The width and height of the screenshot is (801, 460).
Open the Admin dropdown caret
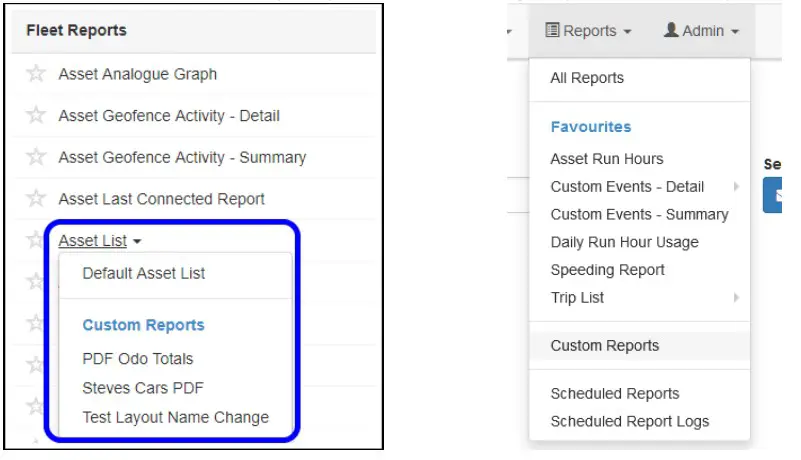(735, 32)
